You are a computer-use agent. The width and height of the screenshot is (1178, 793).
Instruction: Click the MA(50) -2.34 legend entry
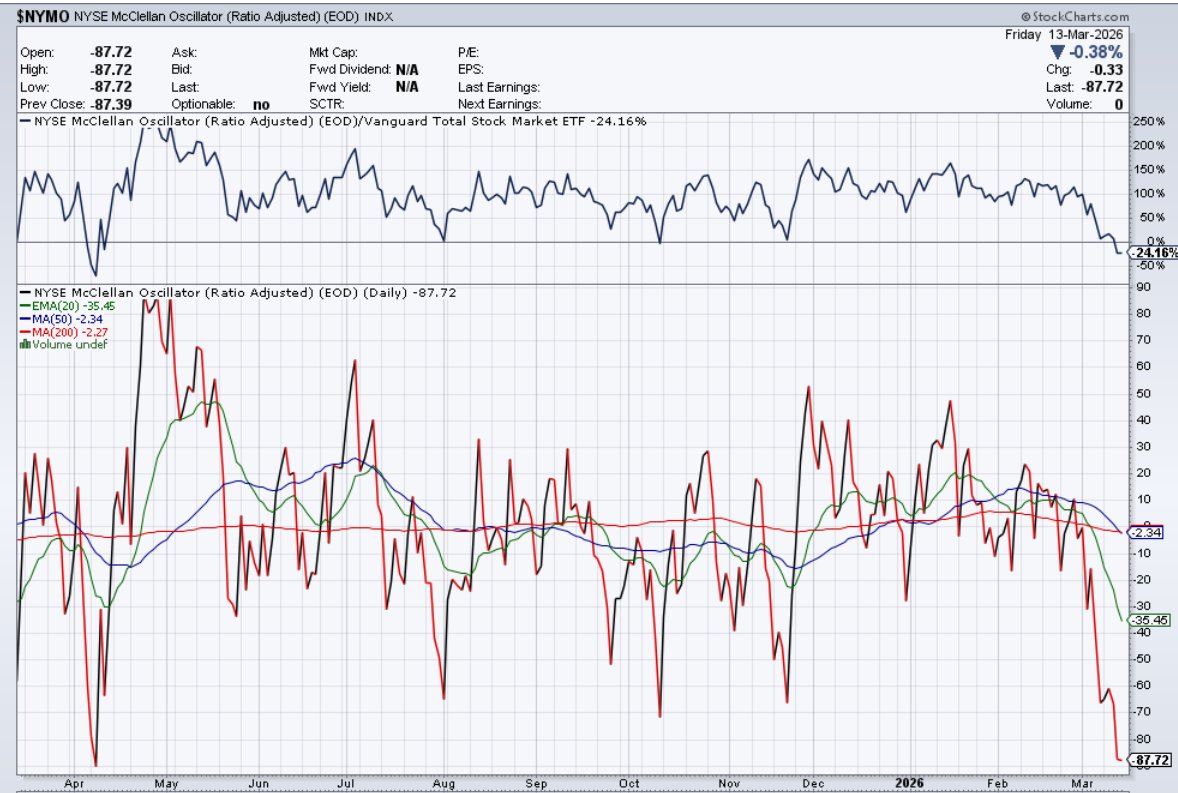62,318
